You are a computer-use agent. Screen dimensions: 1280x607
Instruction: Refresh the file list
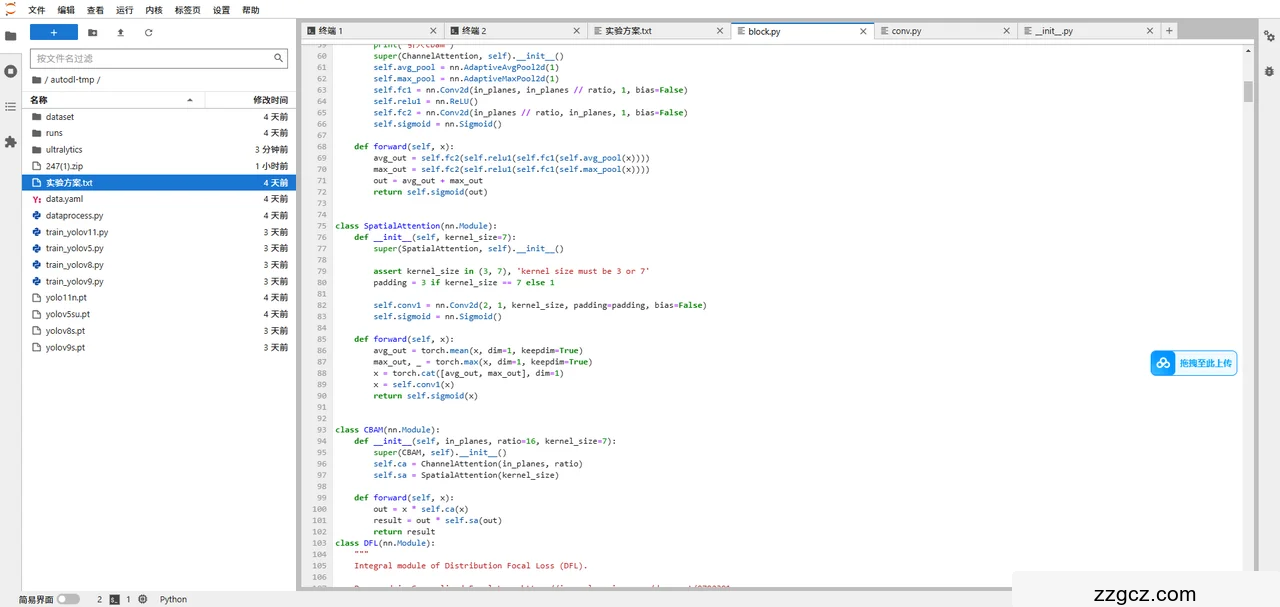point(149,32)
